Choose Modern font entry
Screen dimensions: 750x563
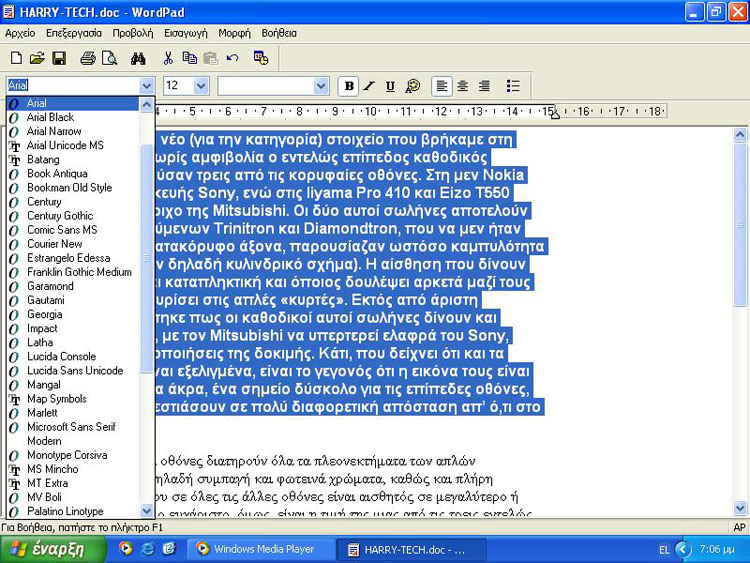point(73,441)
